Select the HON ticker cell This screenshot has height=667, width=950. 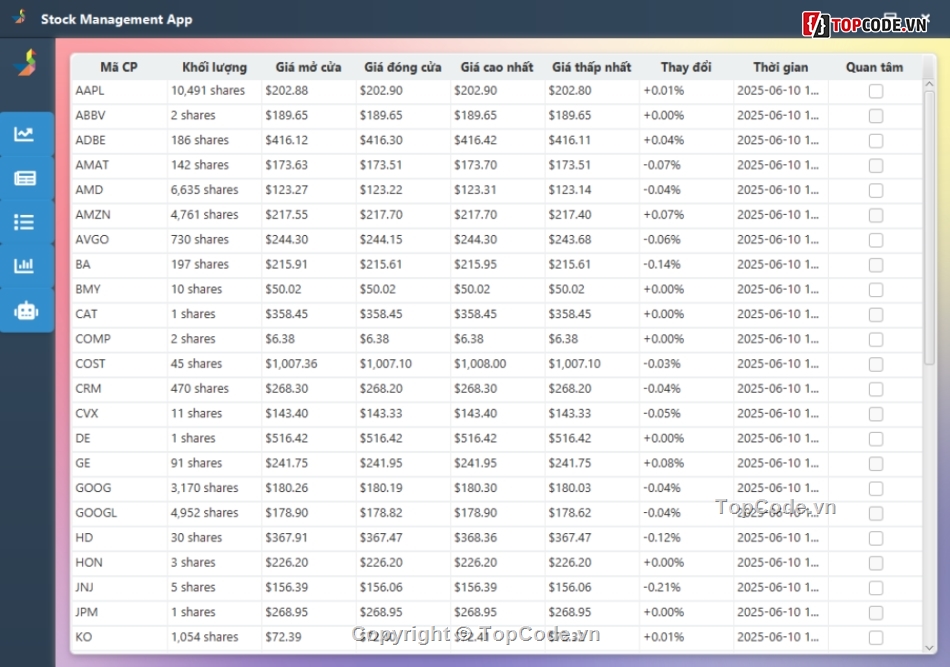119,563
